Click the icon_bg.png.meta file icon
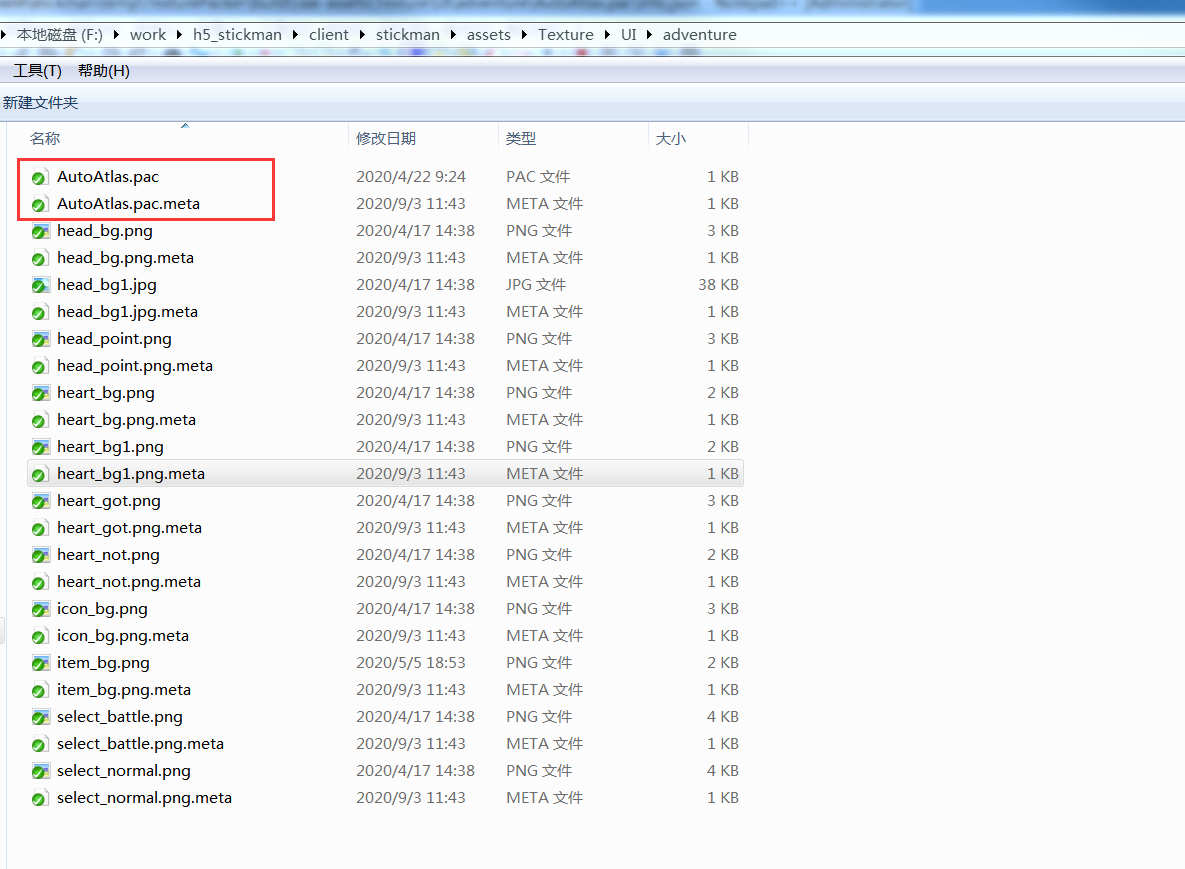Viewport: 1185px width, 869px height. point(40,637)
